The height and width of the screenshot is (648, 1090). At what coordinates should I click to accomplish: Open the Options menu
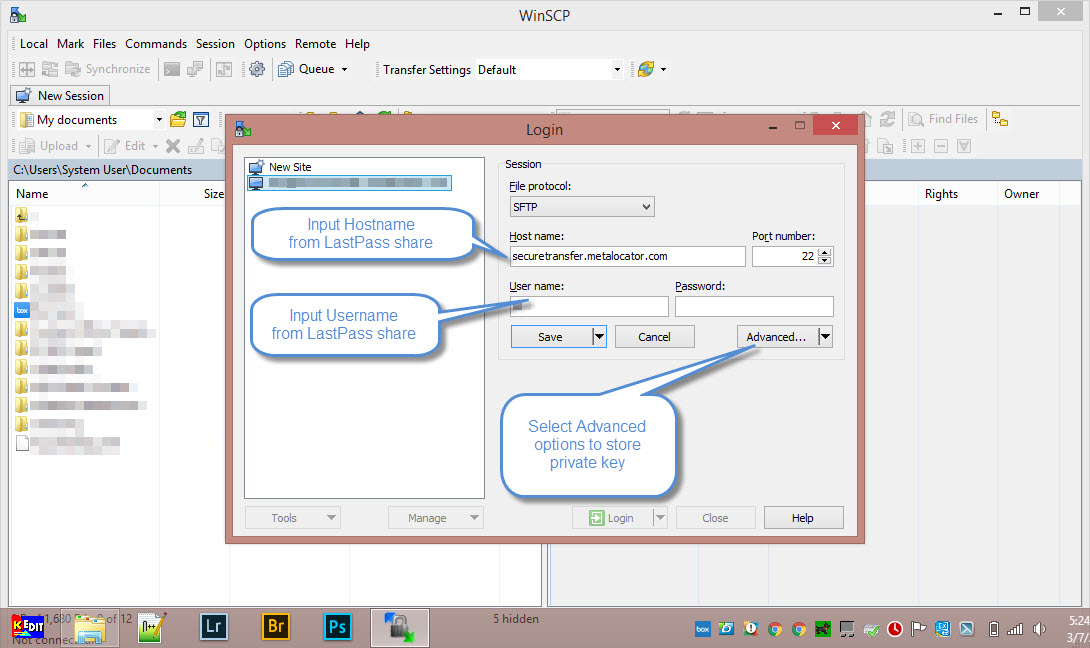click(265, 44)
